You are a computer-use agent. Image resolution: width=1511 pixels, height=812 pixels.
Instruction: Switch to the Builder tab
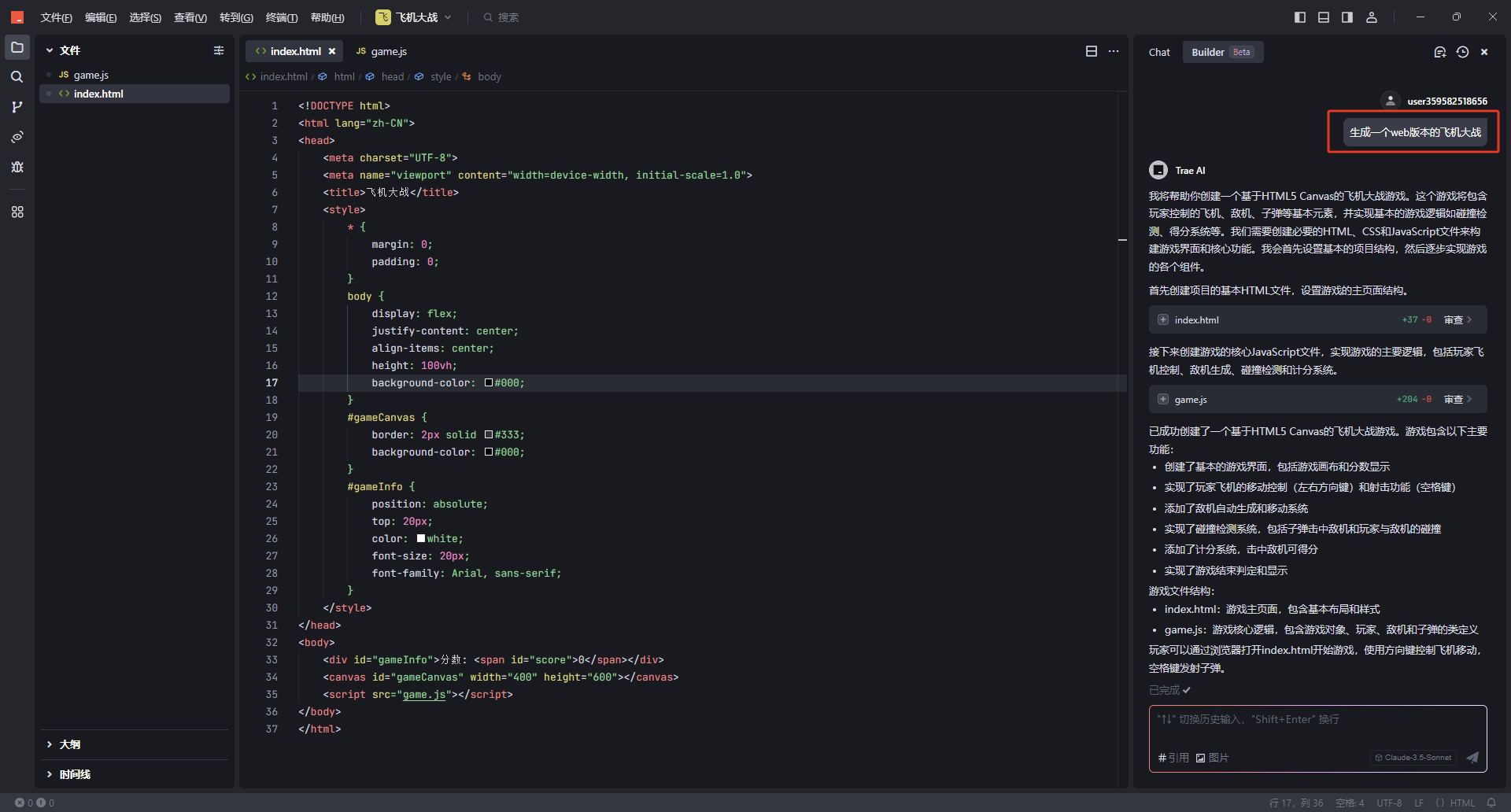click(1222, 52)
